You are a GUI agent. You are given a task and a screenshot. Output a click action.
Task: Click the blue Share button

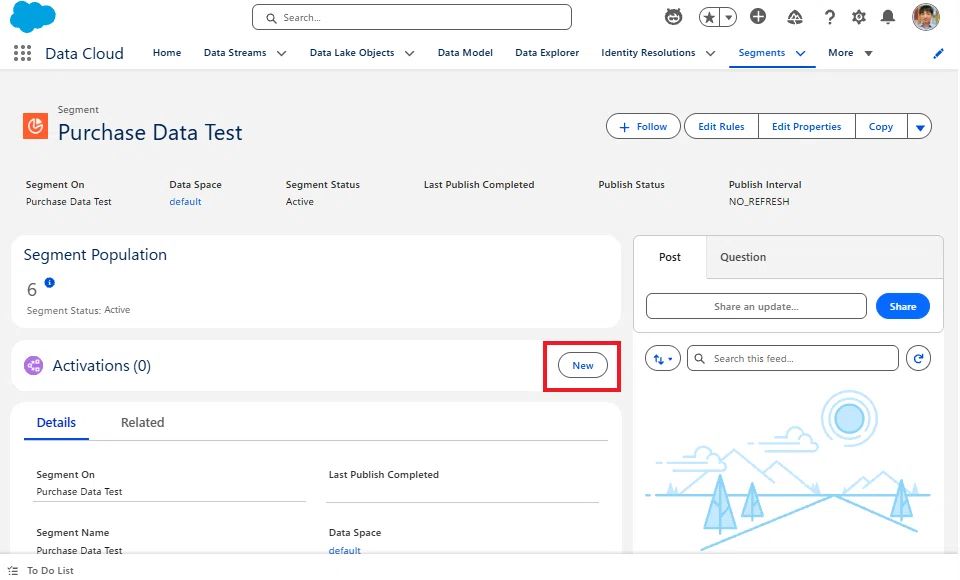902,306
